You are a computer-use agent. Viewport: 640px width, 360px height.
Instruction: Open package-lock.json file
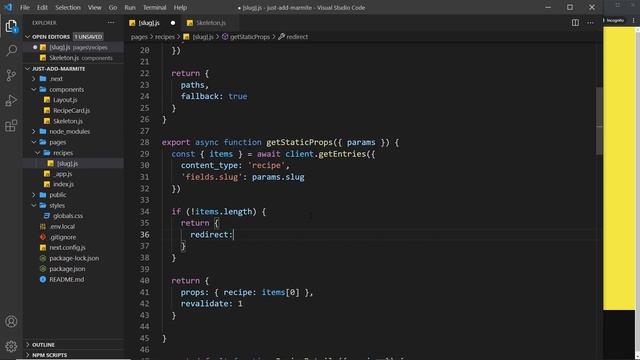point(74,258)
